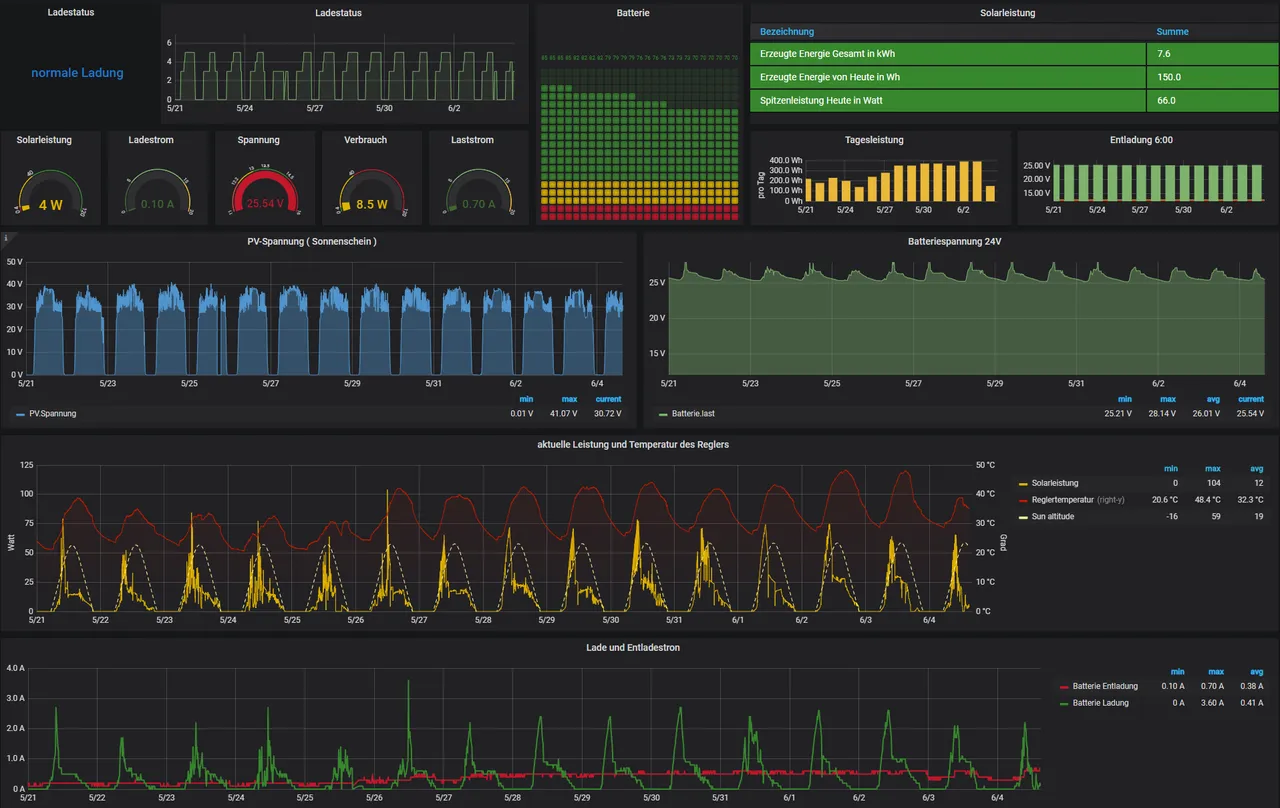Click the 0.70 A Laststrom gauge value
Image resolution: width=1280 pixels, height=808 pixels.
(479, 204)
